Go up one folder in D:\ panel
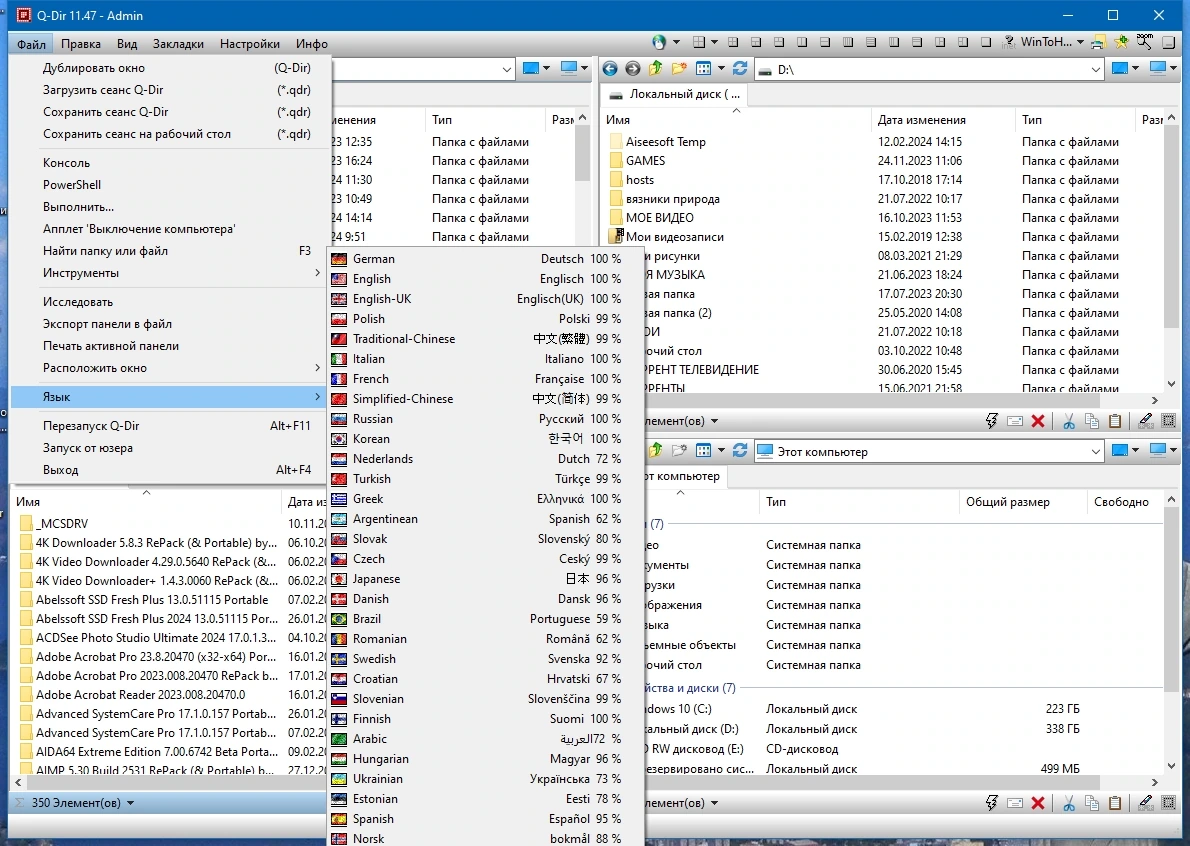The width and height of the screenshot is (1190, 846). coord(656,69)
